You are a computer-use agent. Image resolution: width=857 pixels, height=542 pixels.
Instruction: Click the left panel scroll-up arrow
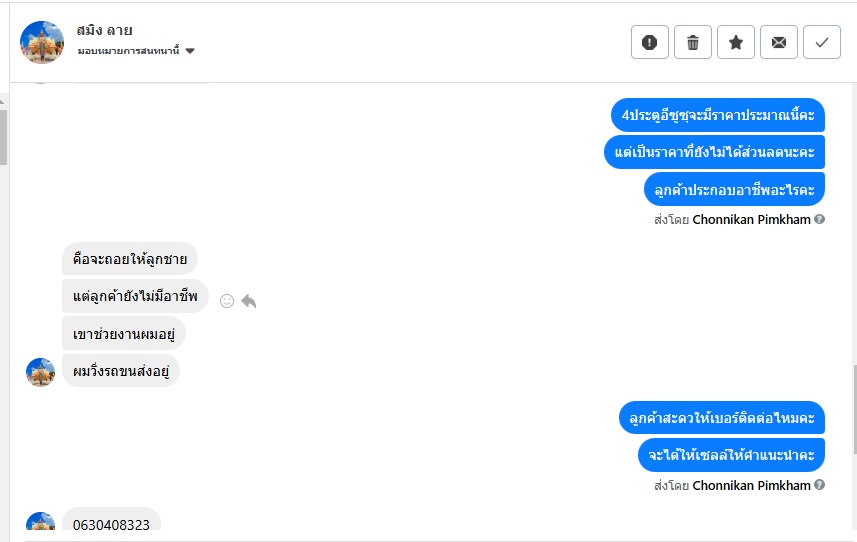click(4, 100)
